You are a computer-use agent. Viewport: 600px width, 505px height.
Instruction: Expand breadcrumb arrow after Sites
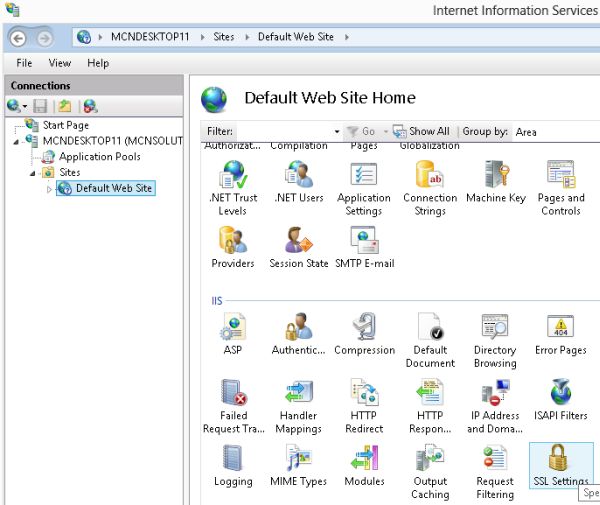coord(247,37)
